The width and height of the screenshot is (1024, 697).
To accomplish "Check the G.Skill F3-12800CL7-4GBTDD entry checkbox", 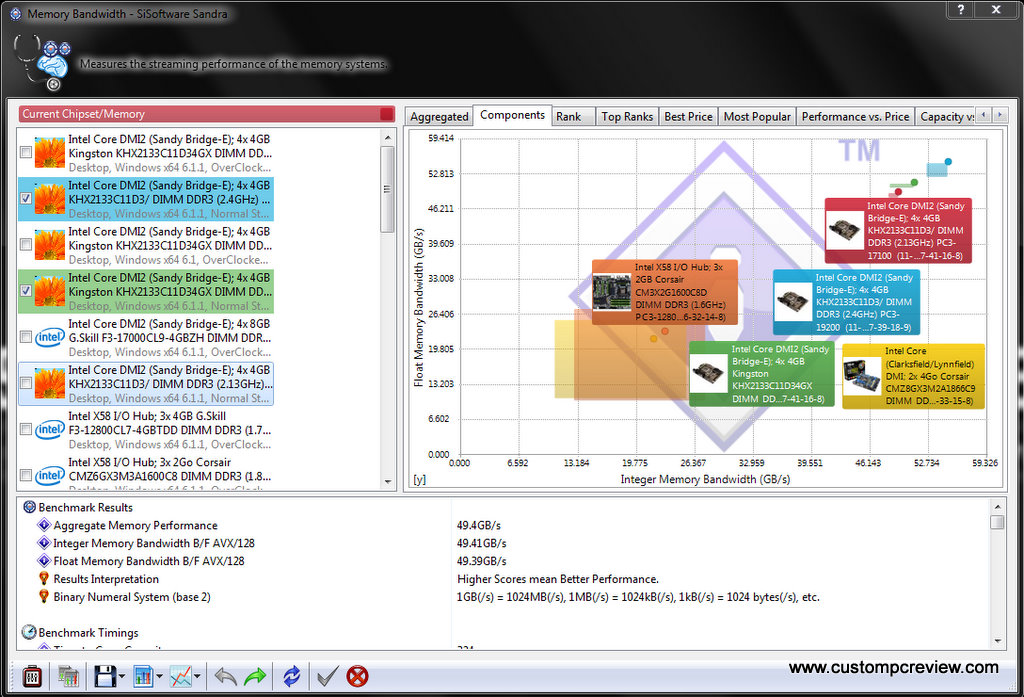I will coord(26,429).
